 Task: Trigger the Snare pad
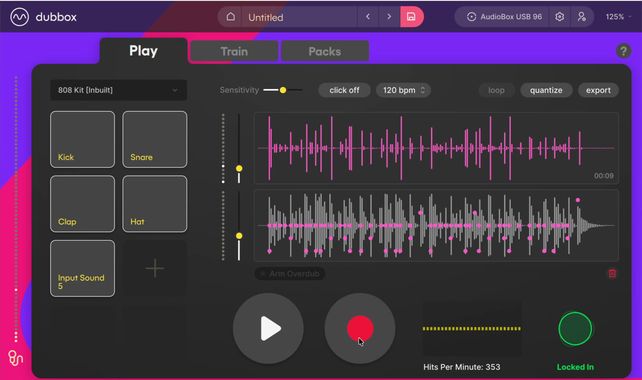click(x=155, y=139)
